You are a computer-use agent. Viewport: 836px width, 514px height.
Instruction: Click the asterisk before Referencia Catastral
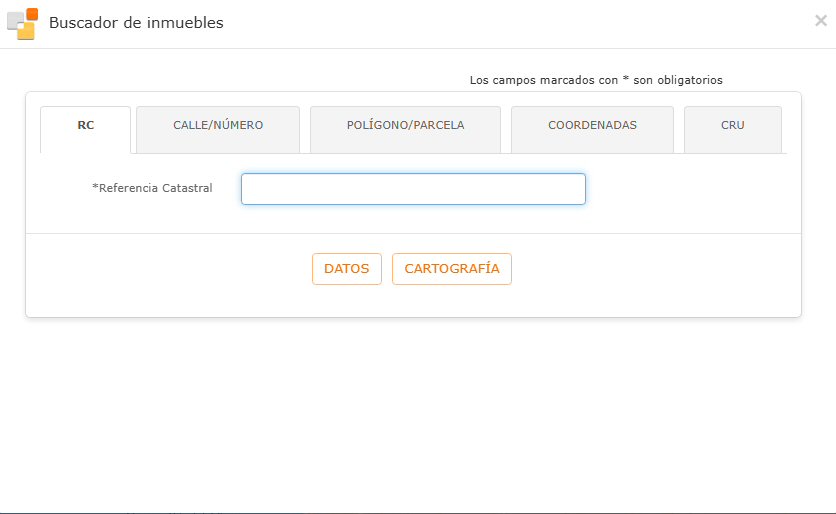[94, 187]
